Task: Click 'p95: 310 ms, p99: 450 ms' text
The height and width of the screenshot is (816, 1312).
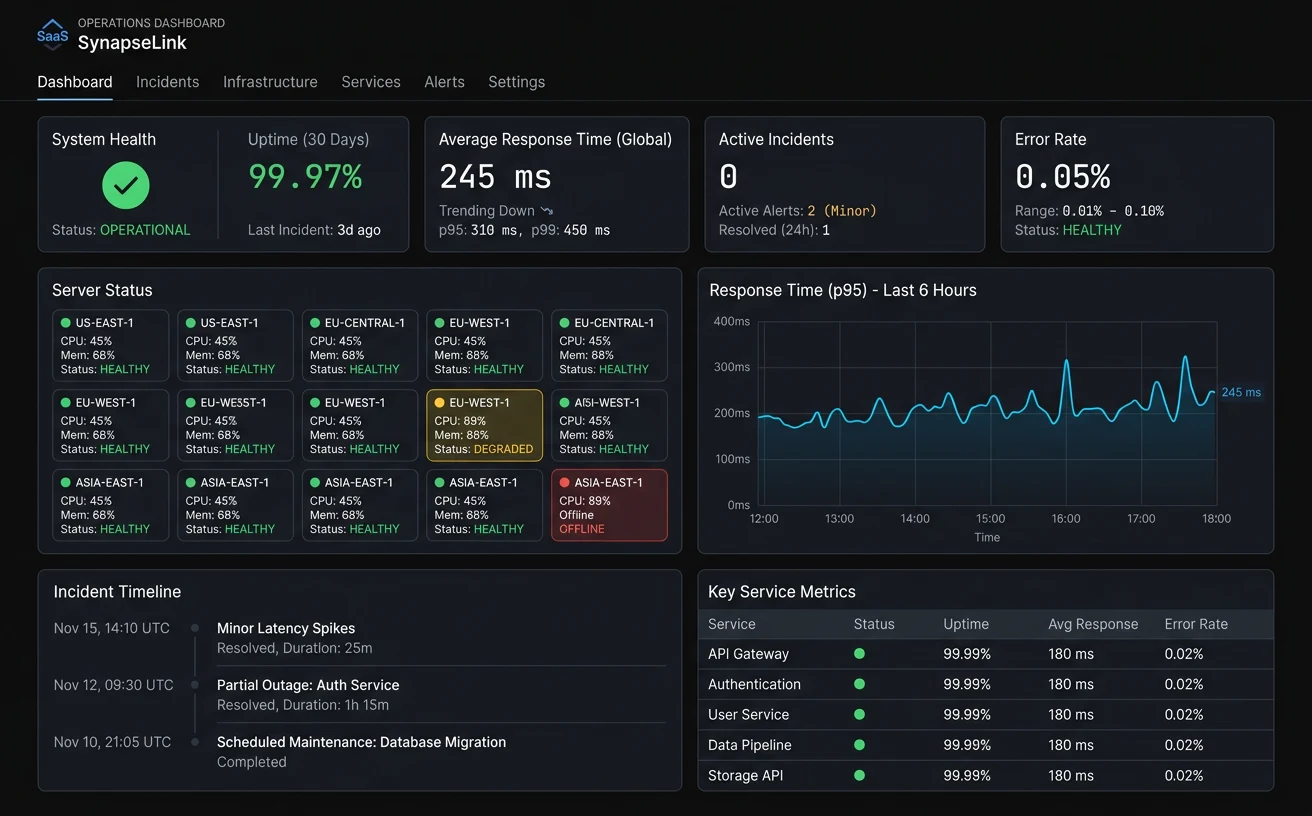Action: click(x=524, y=230)
